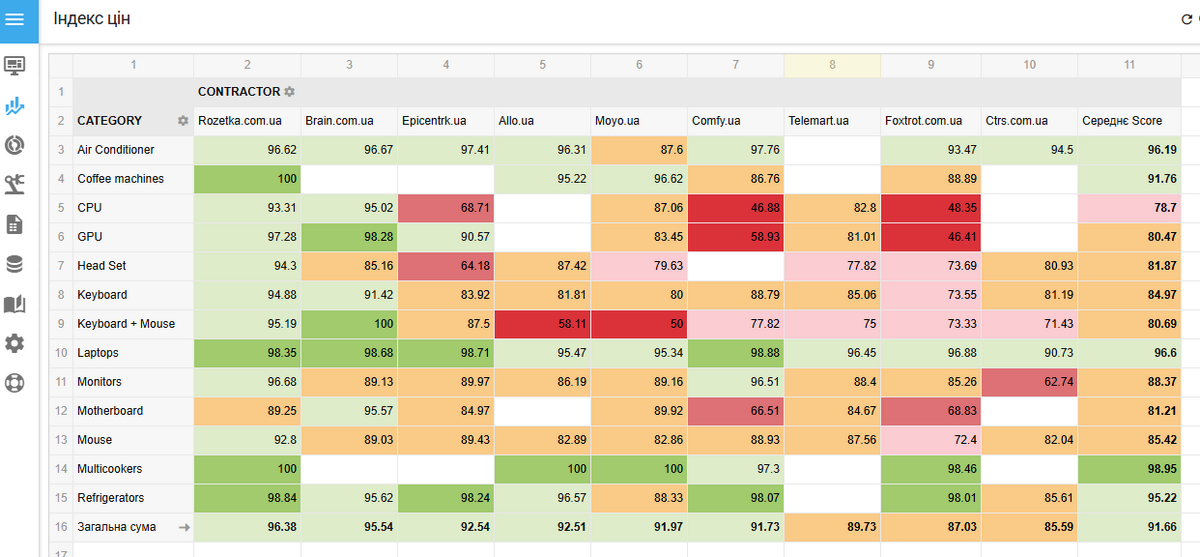The image size is (1200, 557).
Task: Click the red Comfy.ua CPU cell 46.88
Action: [x=735, y=208]
